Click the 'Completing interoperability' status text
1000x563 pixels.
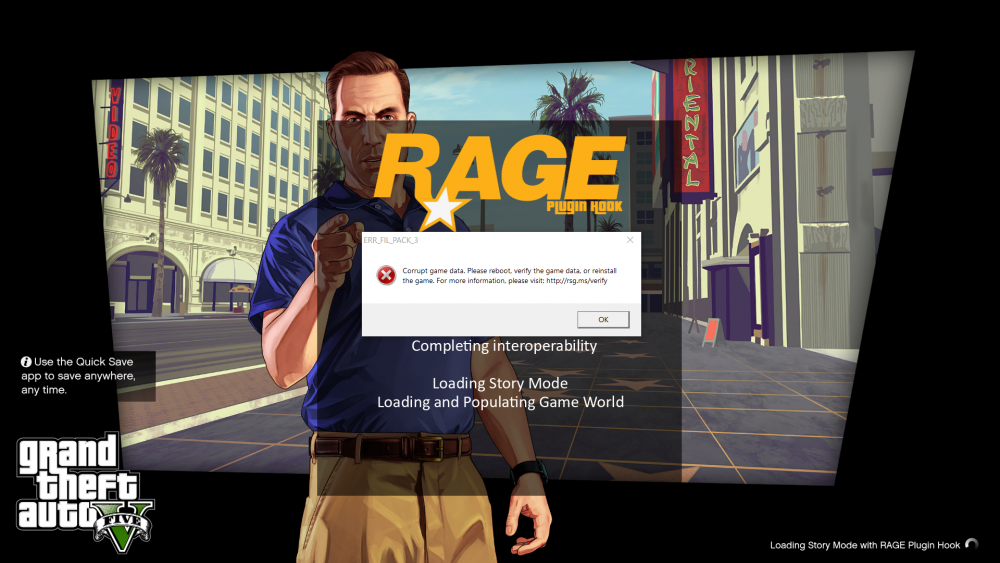[x=504, y=346]
